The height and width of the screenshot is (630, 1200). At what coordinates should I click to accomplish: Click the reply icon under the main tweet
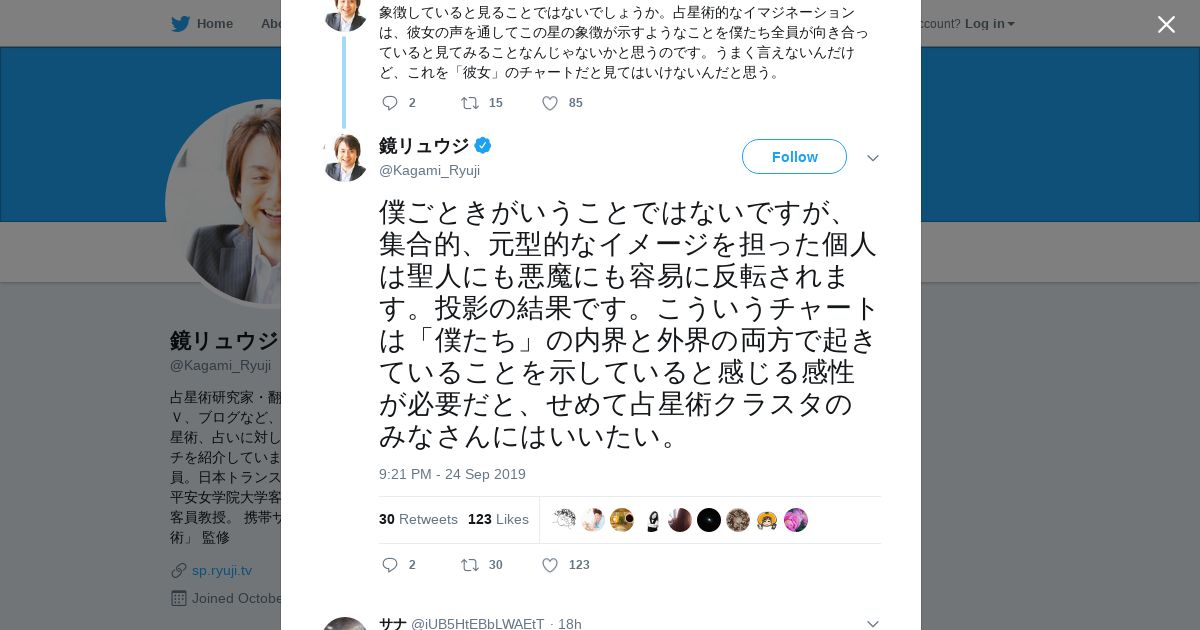(x=390, y=565)
